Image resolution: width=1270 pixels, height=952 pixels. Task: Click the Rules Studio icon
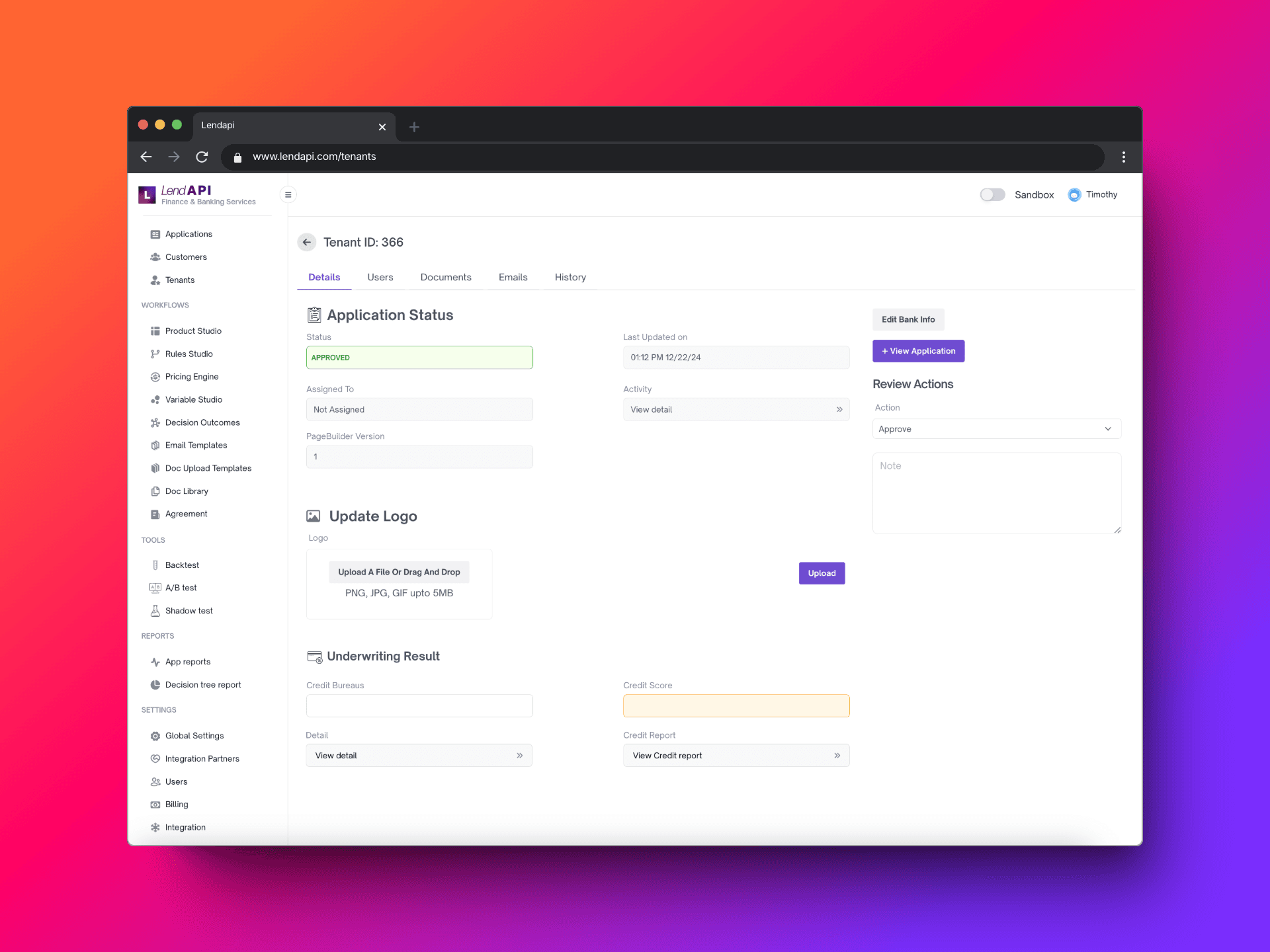pos(156,354)
